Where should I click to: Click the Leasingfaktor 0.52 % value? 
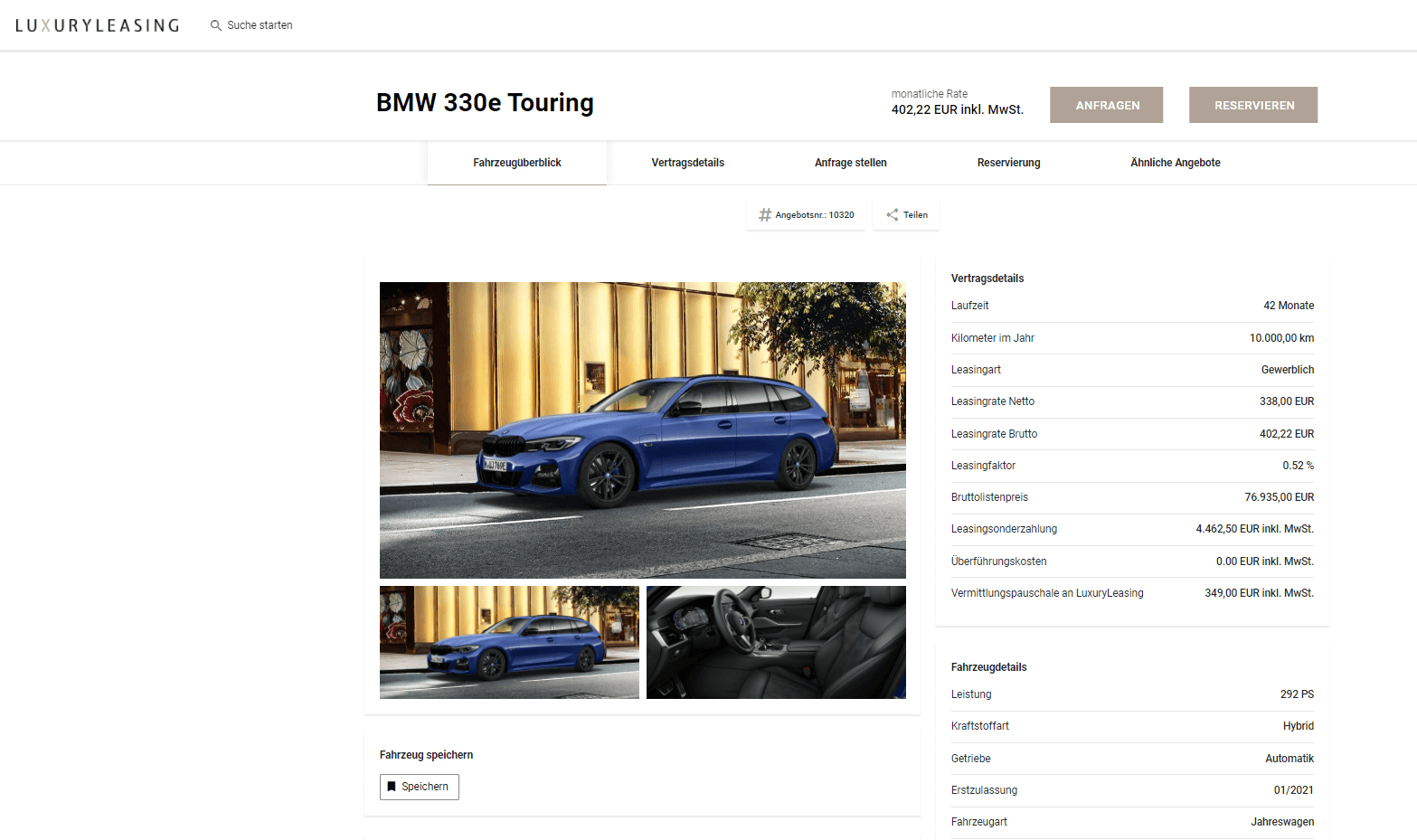[x=1299, y=466]
